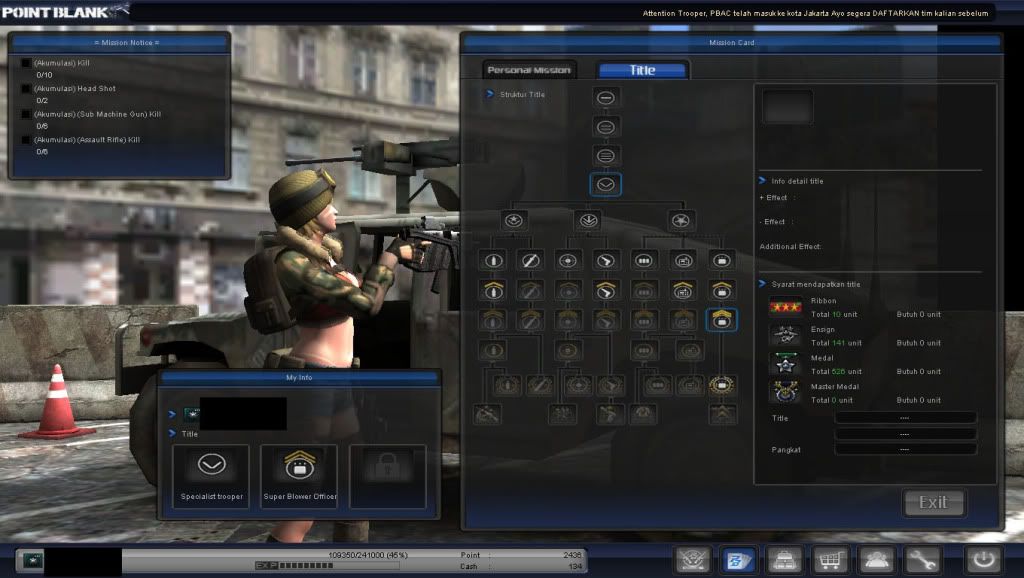The width and height of the screenshot is (1024, 578).
Task: Select the single-chevron pistol title icon
Action: tap(605, 289)
